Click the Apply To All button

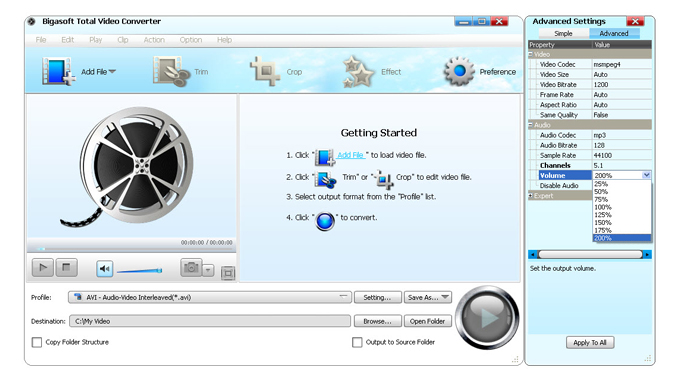[x=590, y=343]
